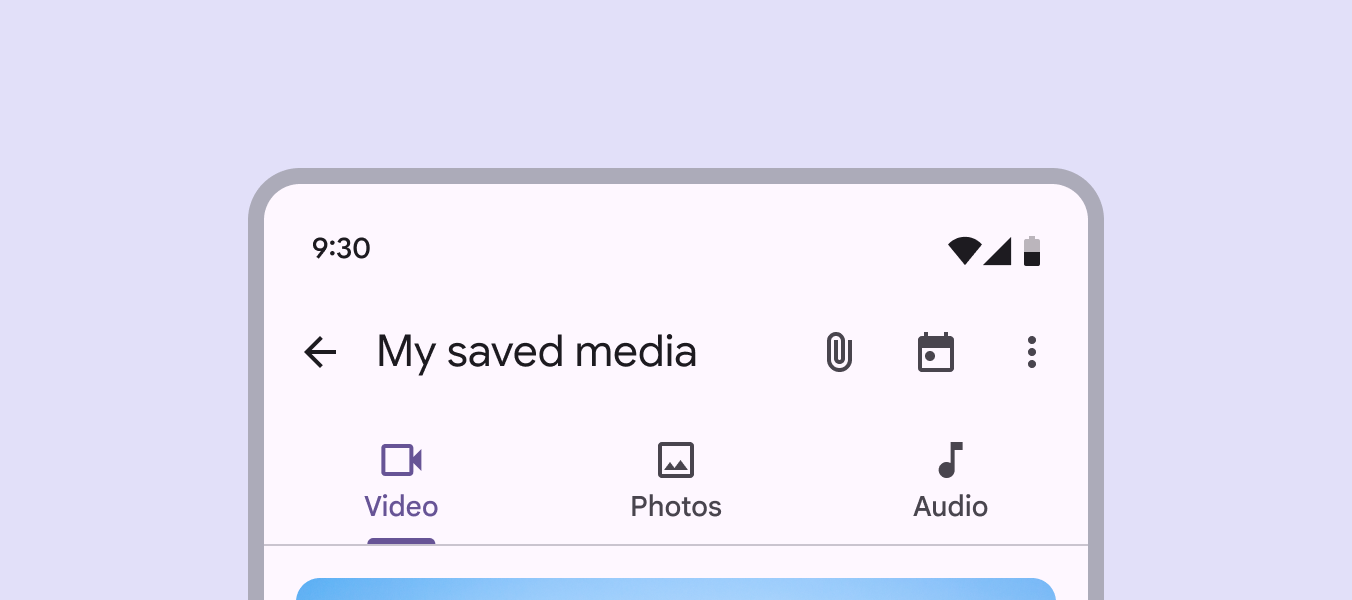The width and height of the screenshot is (1352, 600).
Task: Select the Video tab label
Action: (x=401, y=507)
